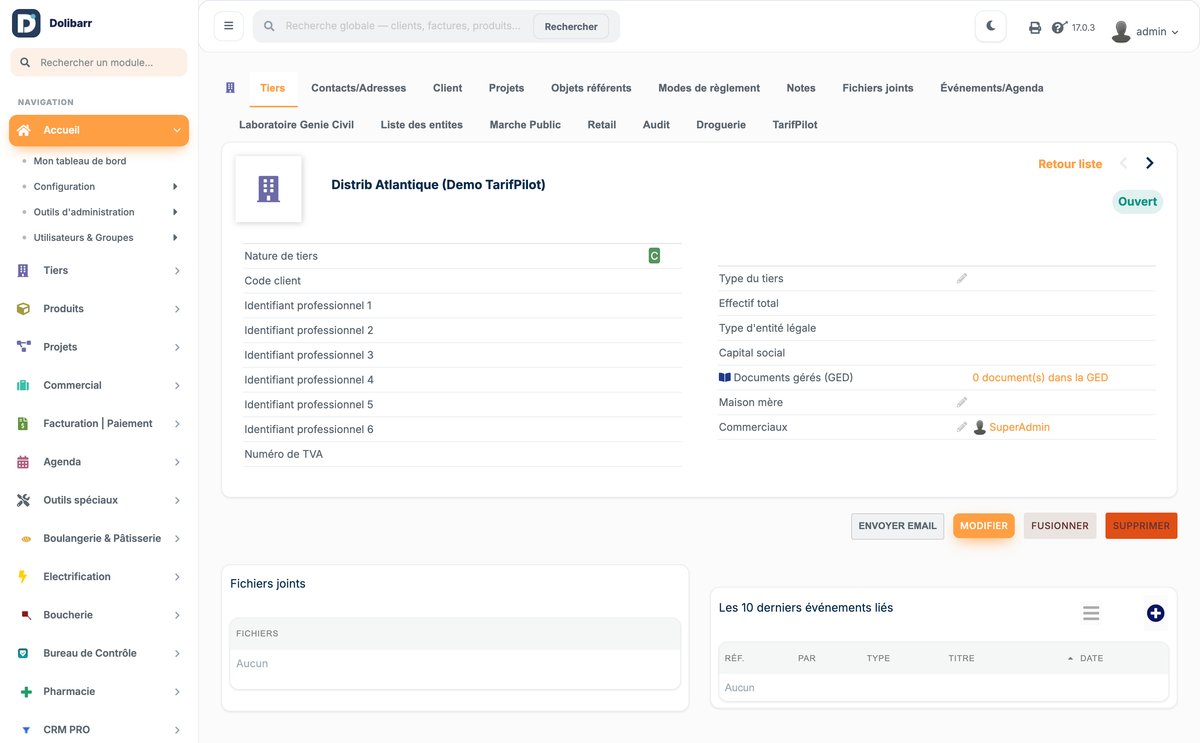
Task: Click the MODIFIER button
Action: (984, 526)
